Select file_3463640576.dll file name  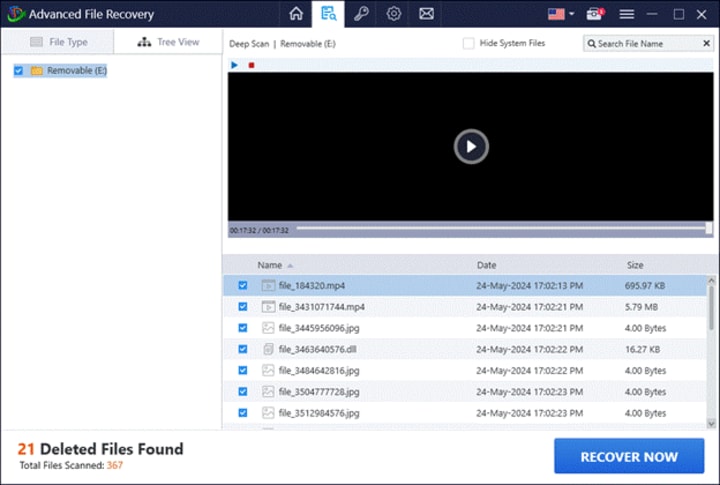tap(318, 349)
